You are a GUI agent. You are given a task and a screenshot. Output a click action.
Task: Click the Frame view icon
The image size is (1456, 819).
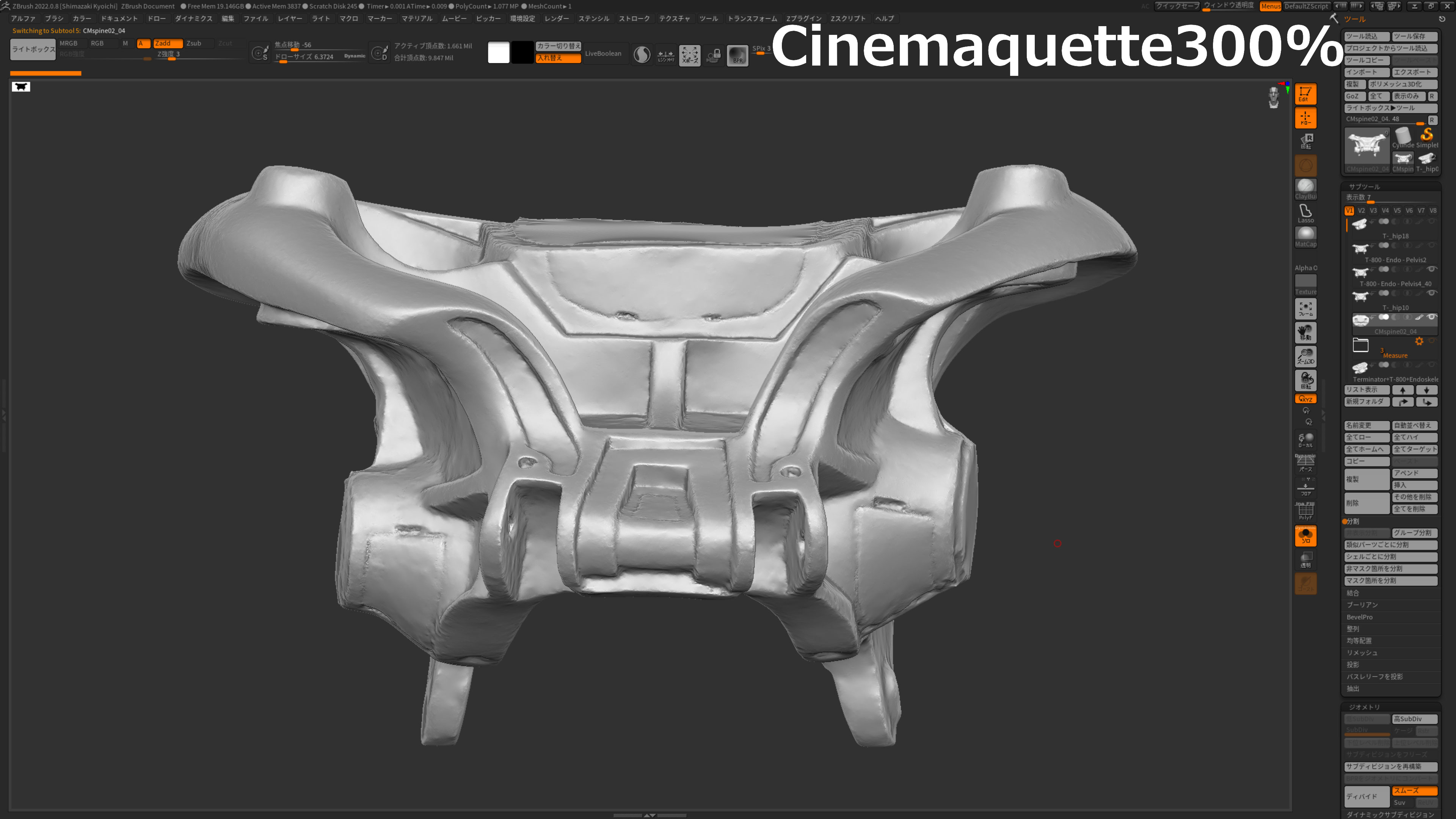(1305, 309)
